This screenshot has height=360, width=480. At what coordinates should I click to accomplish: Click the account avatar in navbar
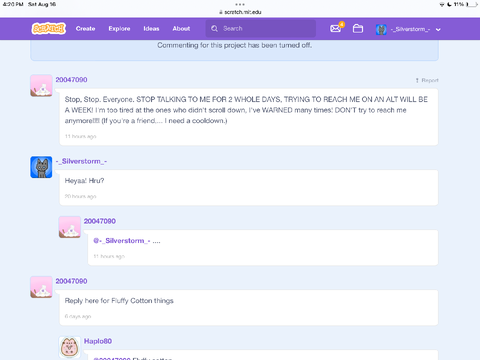coord(381,29)
